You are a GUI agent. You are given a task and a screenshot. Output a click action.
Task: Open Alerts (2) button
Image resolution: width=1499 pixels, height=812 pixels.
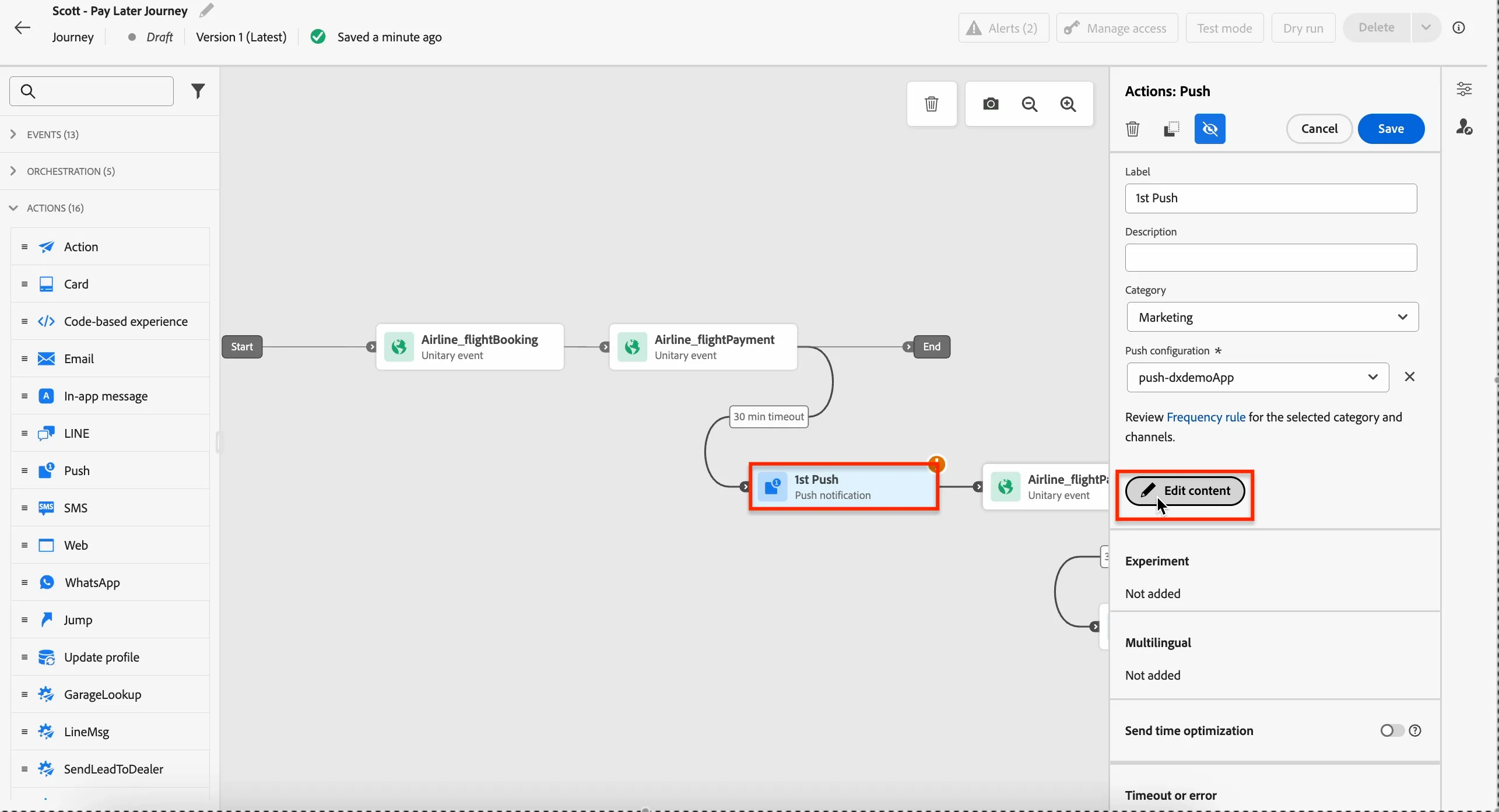click(1003, 28)
